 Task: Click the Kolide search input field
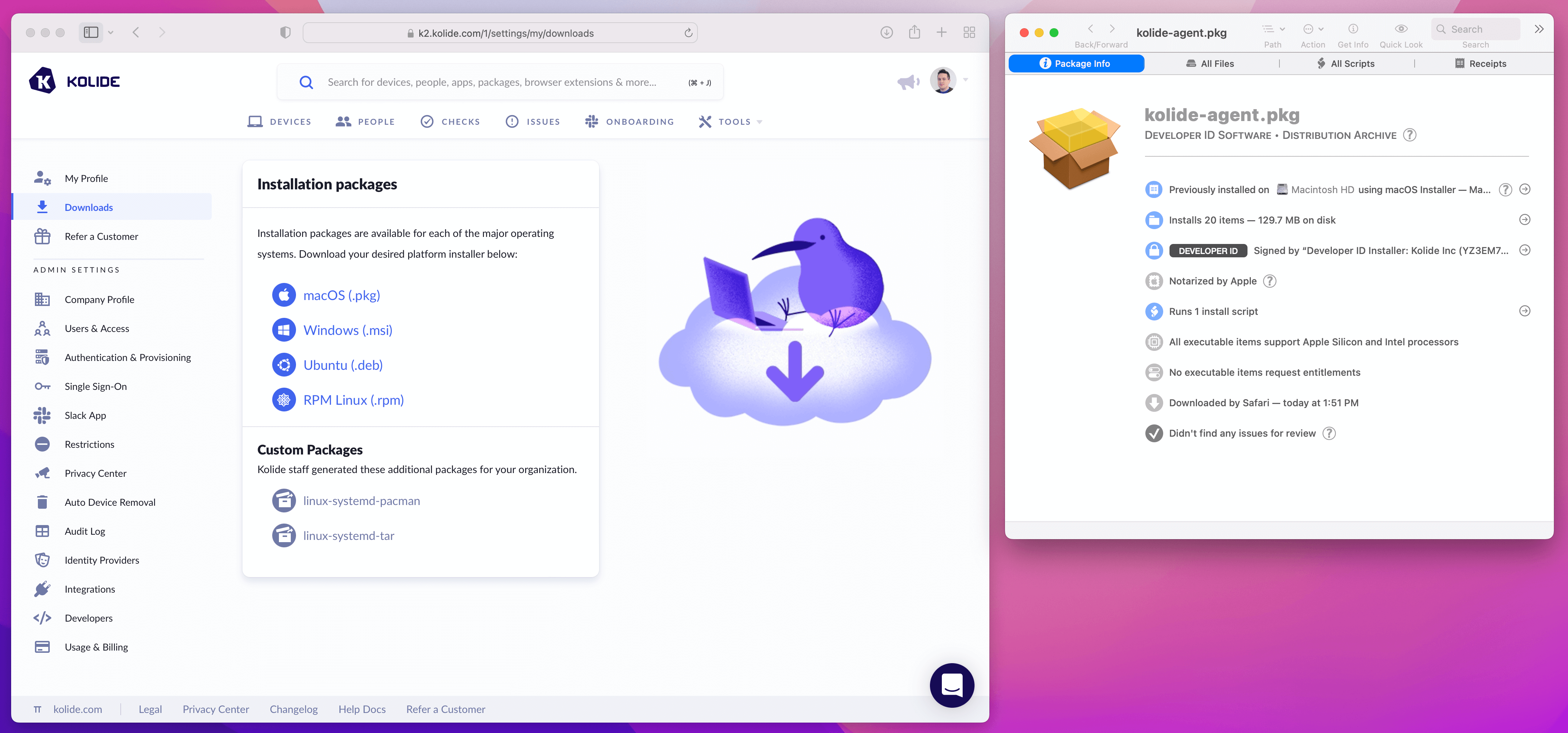click(x=492, y=82)
